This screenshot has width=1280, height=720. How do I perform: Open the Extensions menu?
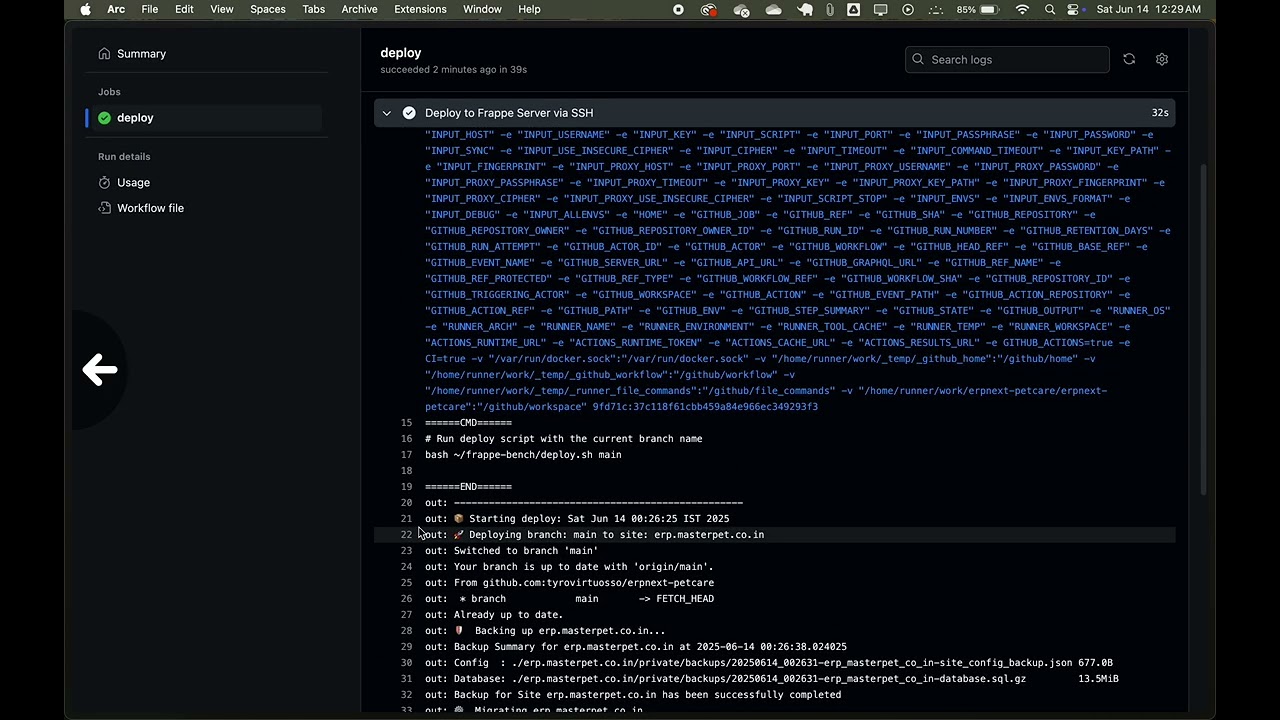tap(420, 9)
